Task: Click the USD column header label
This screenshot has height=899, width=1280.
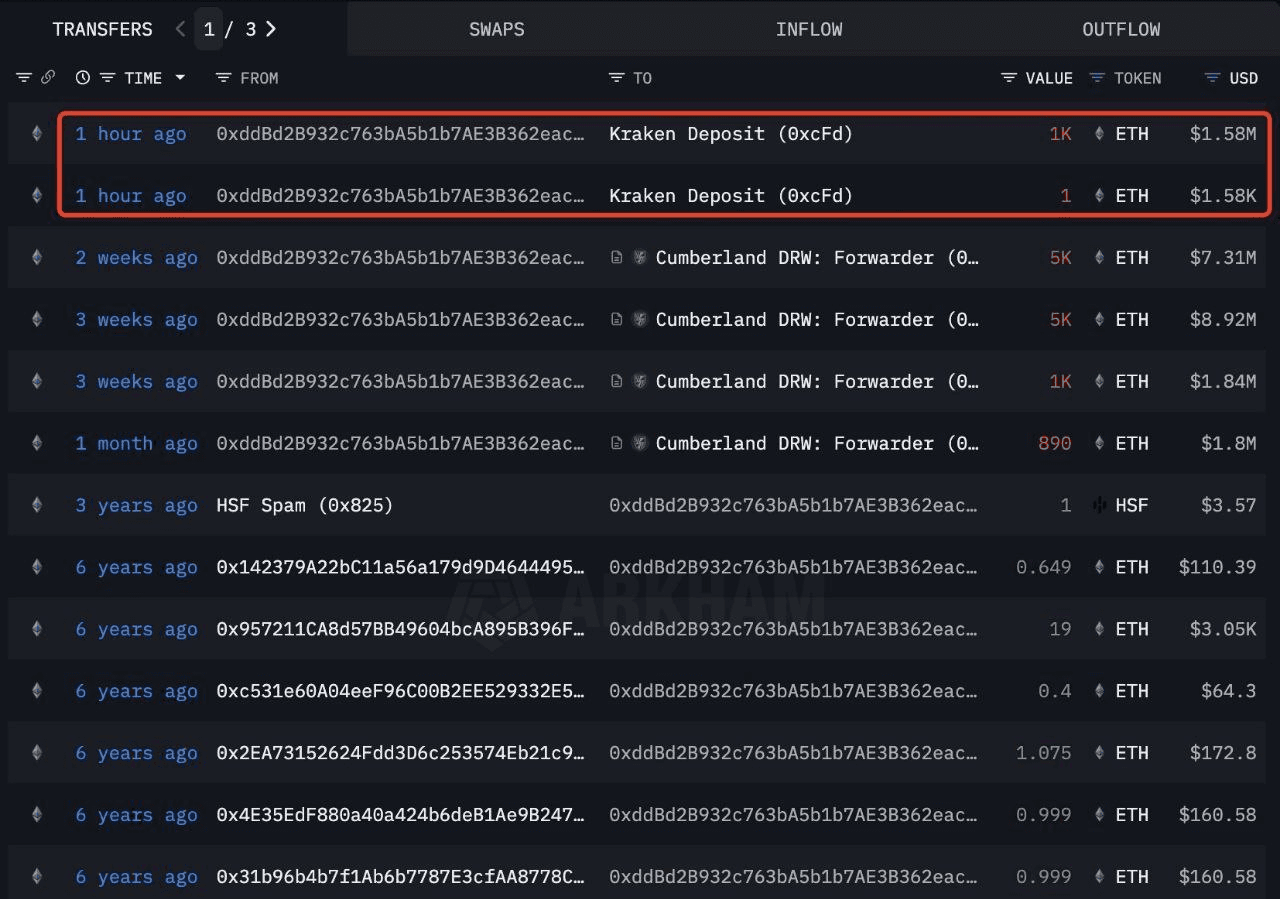Action: [1244, 78]
